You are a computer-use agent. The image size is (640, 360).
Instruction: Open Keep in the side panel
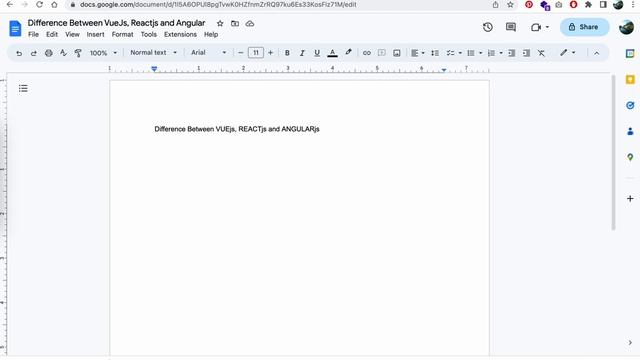pyautogui.click(x=630, y=80)
